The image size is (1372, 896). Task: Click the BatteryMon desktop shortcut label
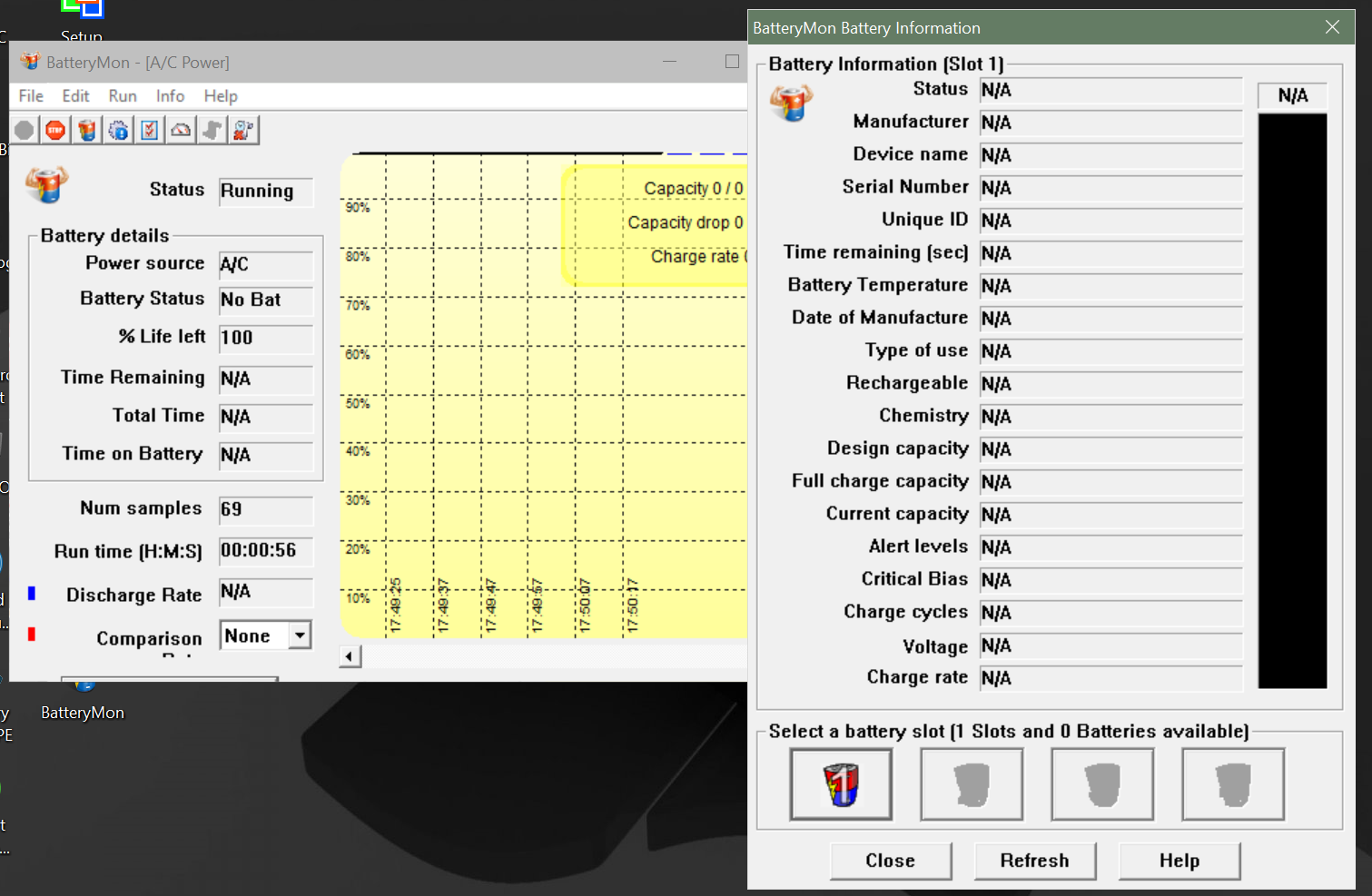click(x=83, y=713)
